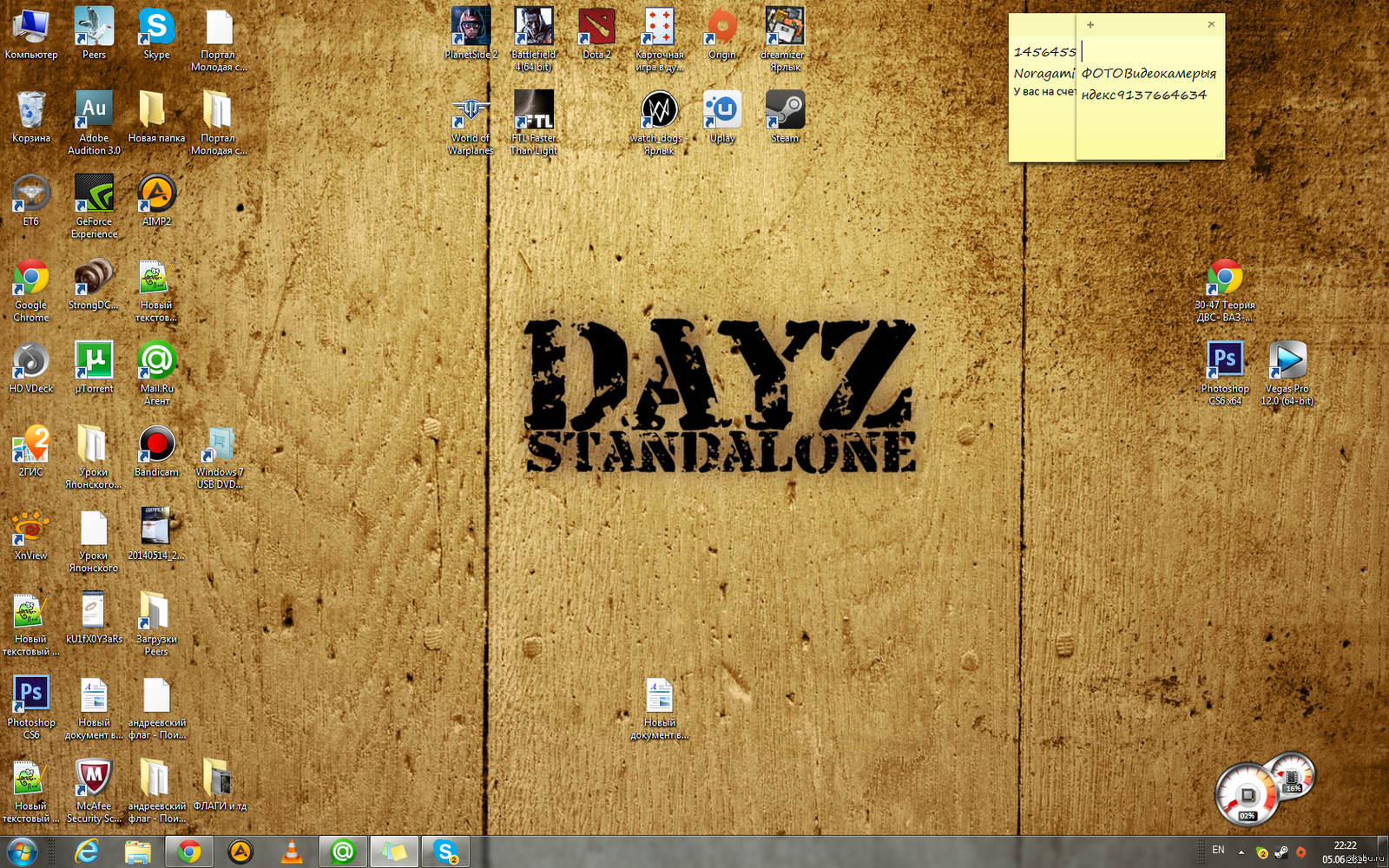Launch PlanetSide 2

[x=471, y=35]
